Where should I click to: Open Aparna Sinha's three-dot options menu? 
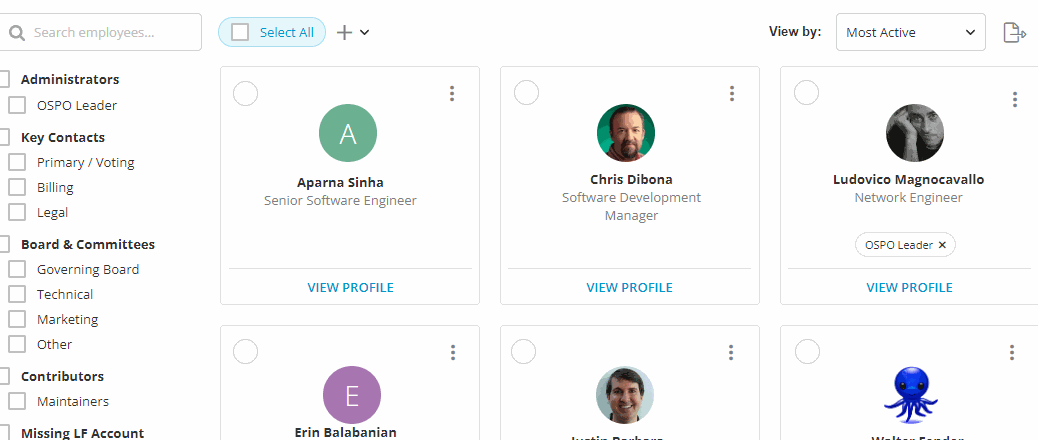452,94
